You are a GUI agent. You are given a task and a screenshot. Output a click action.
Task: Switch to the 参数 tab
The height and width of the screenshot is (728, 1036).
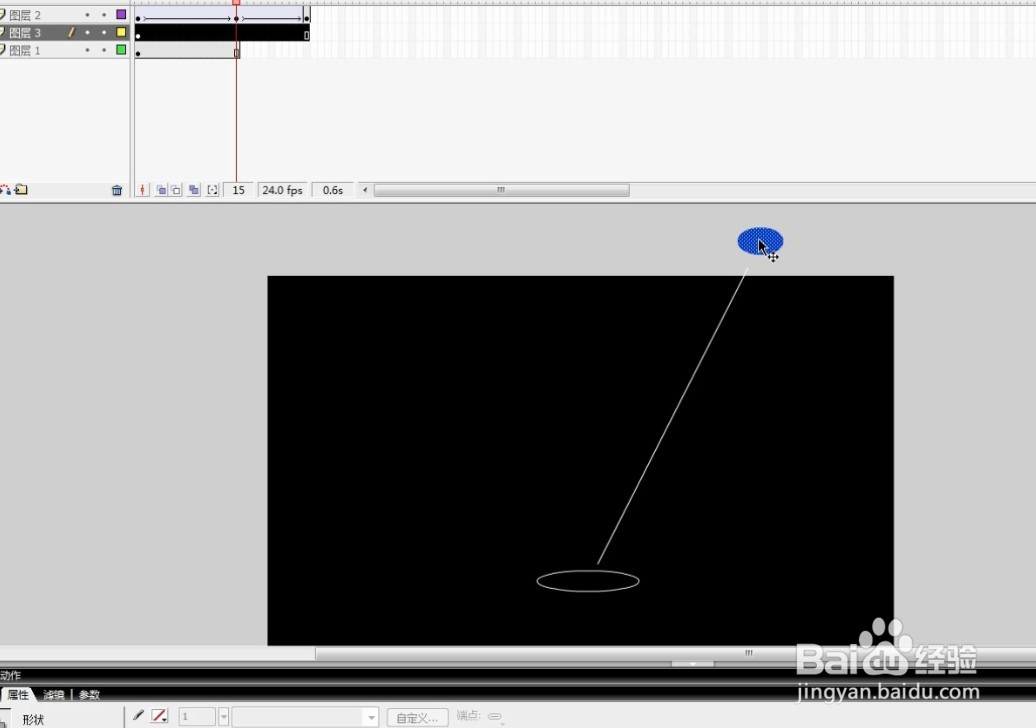[89, 694]
